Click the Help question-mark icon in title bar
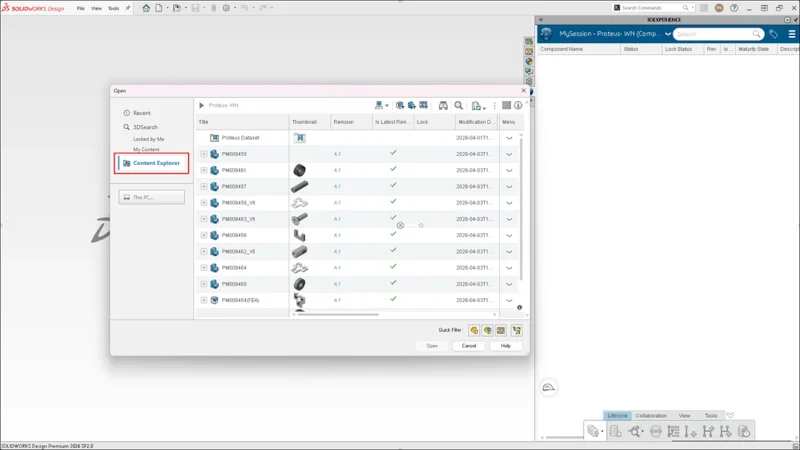Screen dimensions: 800x450 tap(734, 8)
